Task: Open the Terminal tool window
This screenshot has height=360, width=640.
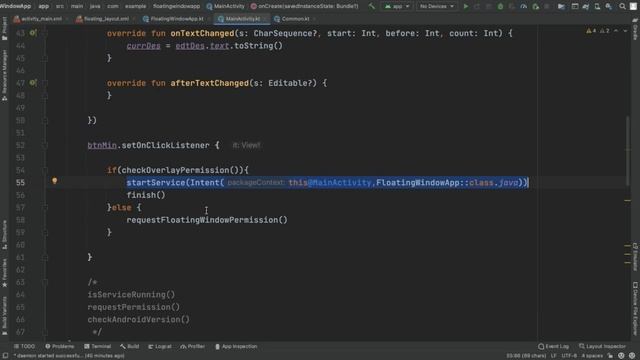Action: [98, 346]
